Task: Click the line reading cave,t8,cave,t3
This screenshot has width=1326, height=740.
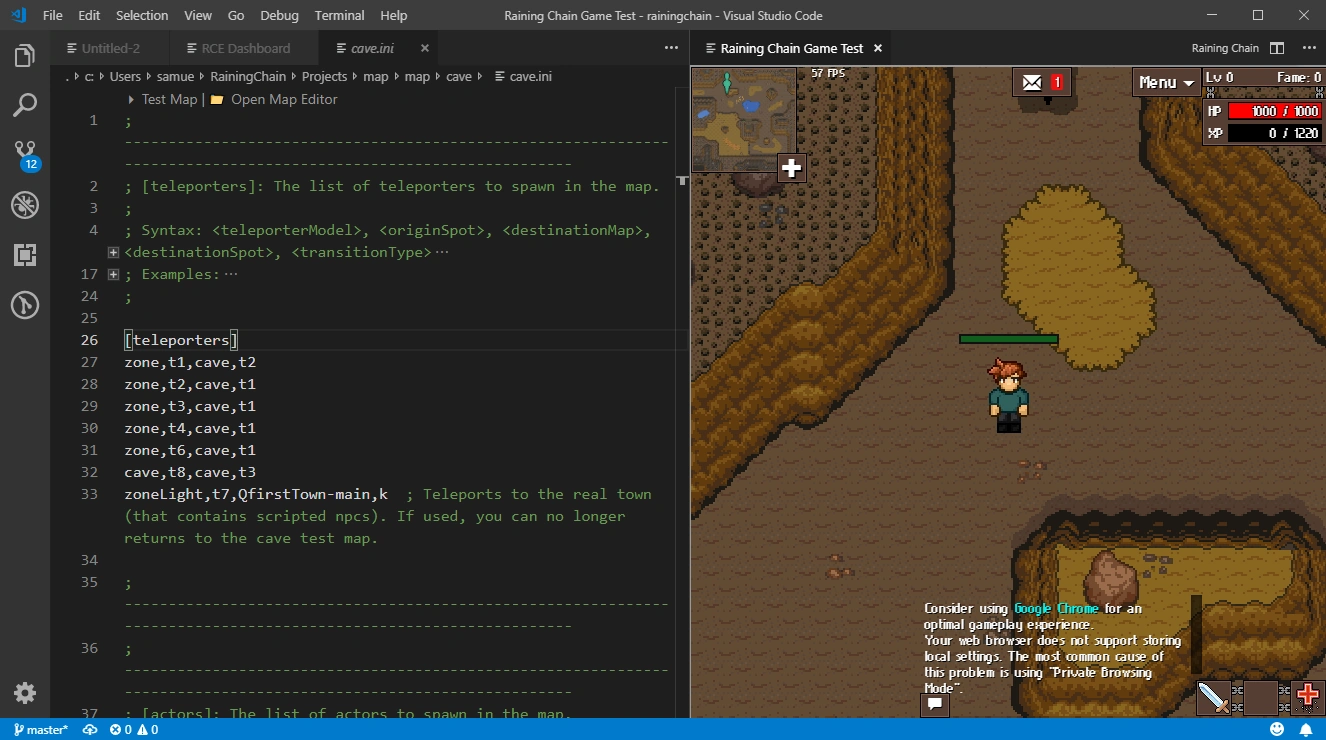Action: [190, 472]
